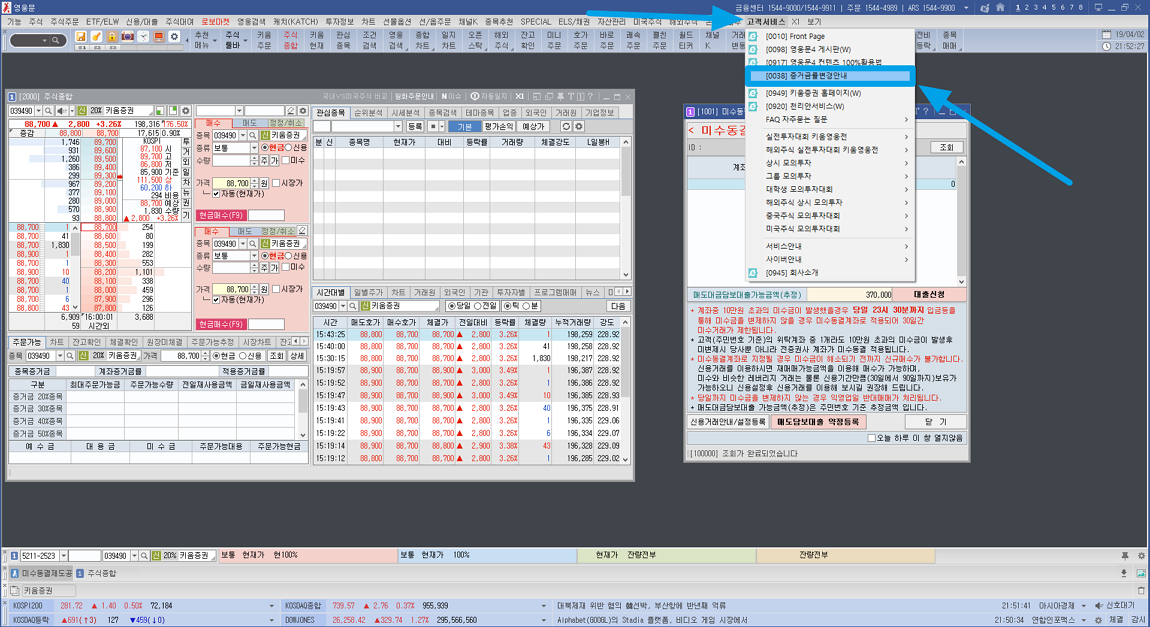Switch to 매도 tab in upper order panel
Image resolution: width=1150 pixels, height=627 pixels.
pyautogui.click(x=249, y=123)
